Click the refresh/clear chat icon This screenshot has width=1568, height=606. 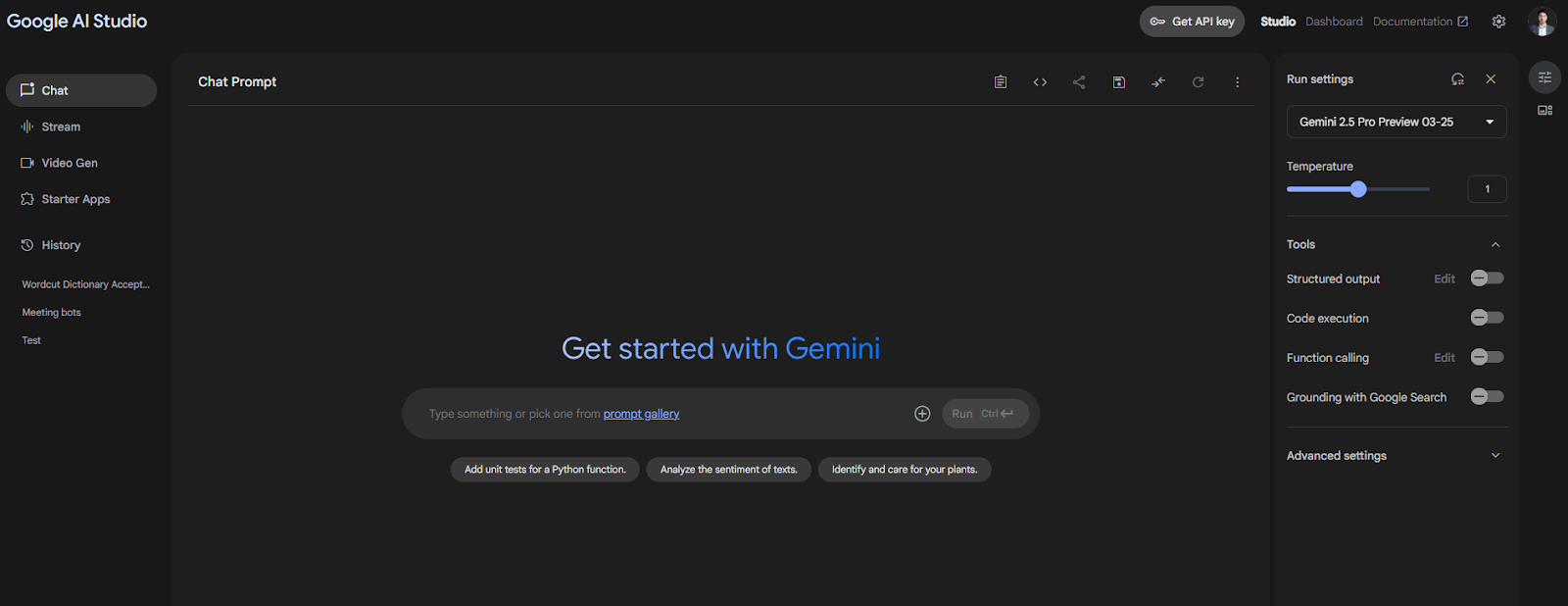(x=1198, y=82)
